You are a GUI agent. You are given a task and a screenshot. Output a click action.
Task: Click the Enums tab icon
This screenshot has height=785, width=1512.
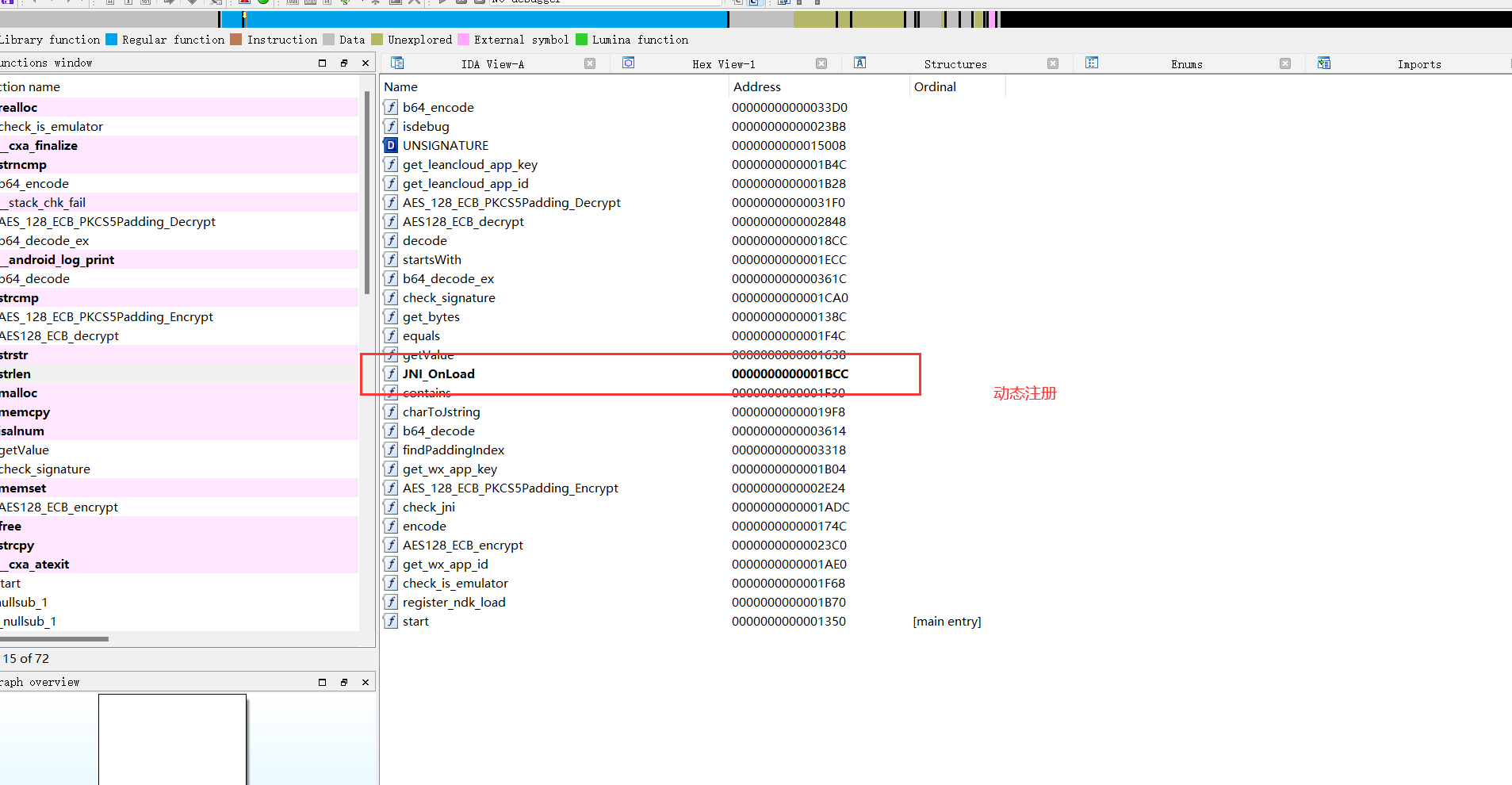pos(1092,63)
